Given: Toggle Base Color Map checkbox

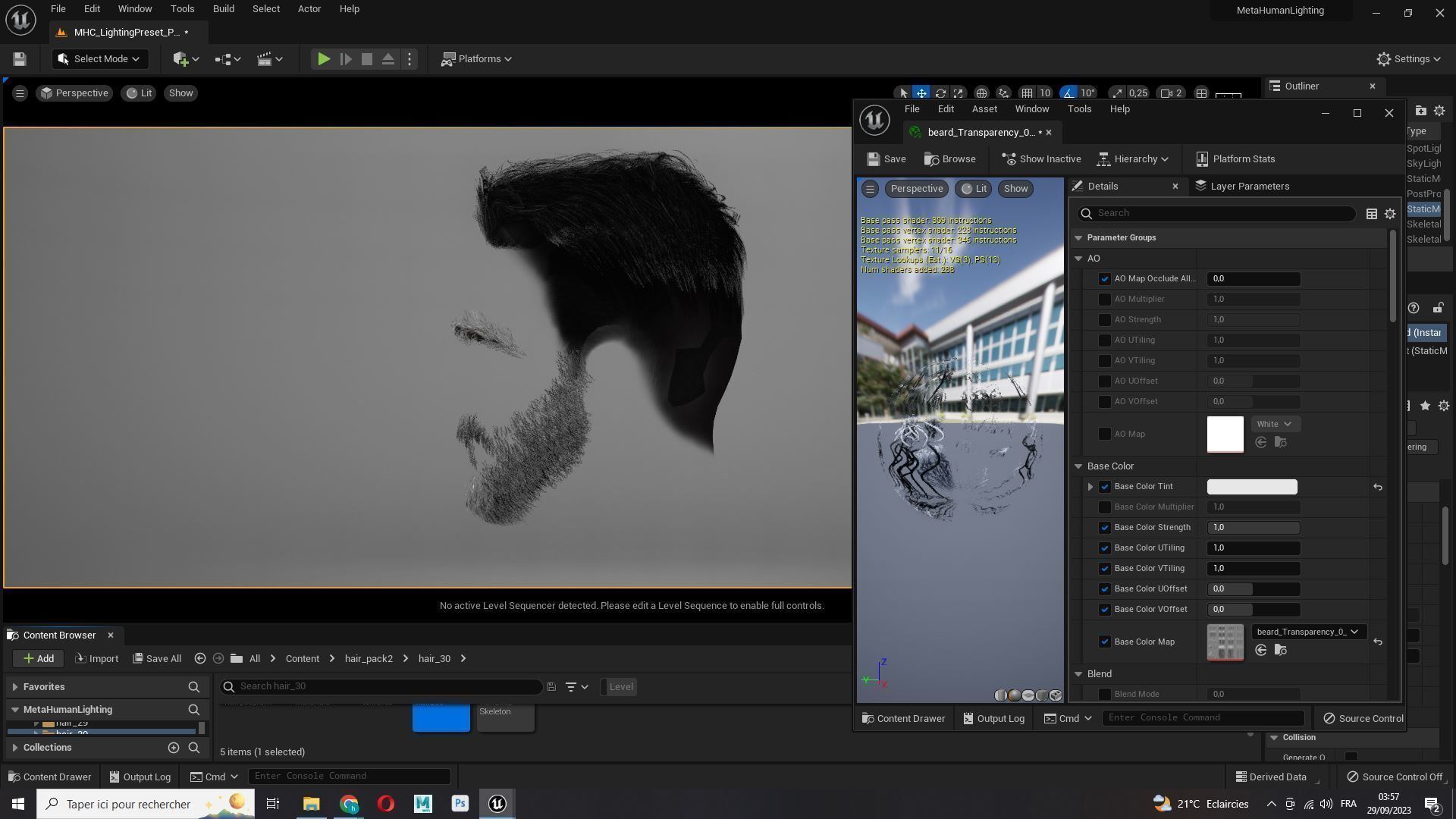Looking at the screenshot, I should coord(1105,642).
